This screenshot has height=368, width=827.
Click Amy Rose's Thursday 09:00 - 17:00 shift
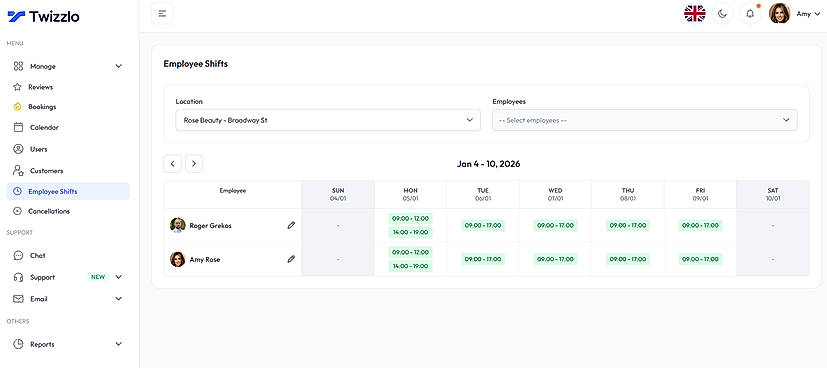pos(628,259)
